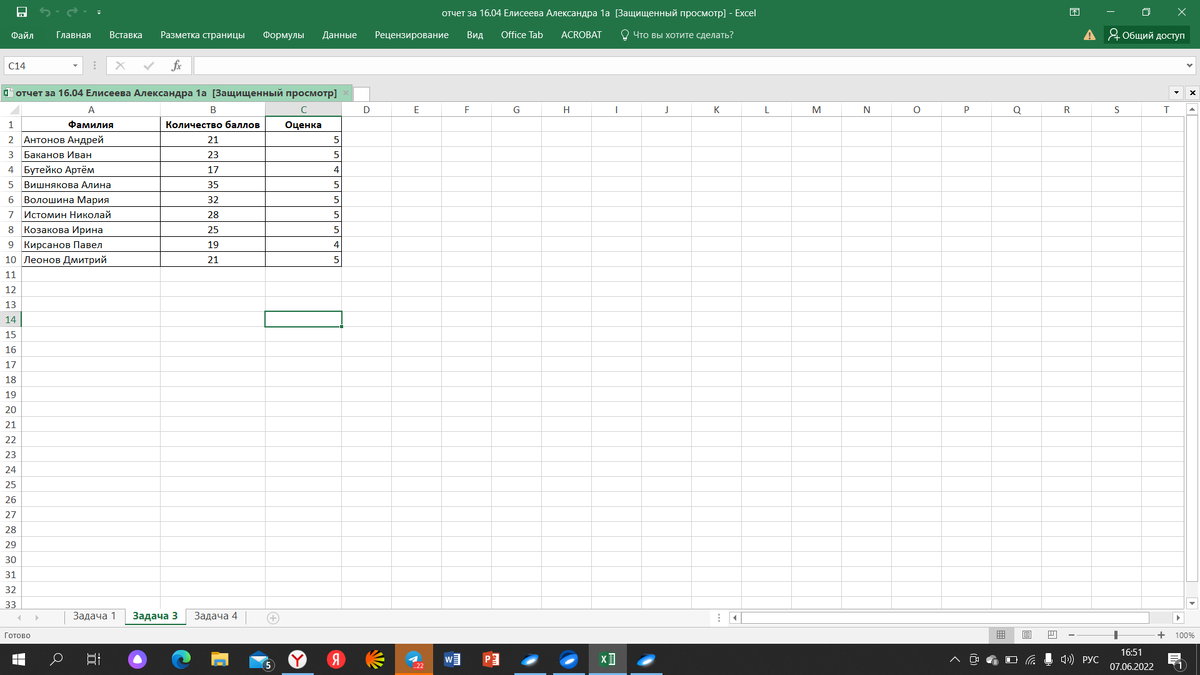
Task: Open the ACROBAT ribbon tab
Action: pyautogui.click(x=581, y=35)
